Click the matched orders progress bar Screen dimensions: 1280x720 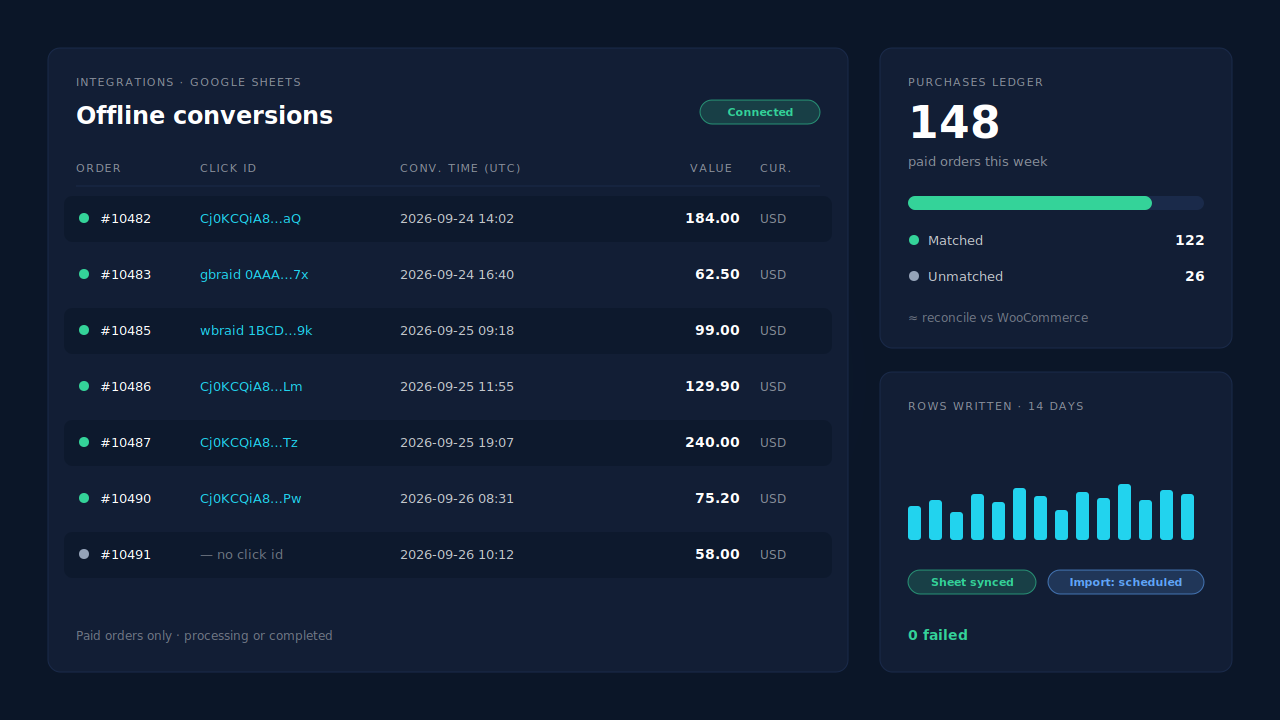click(1056, 203)
